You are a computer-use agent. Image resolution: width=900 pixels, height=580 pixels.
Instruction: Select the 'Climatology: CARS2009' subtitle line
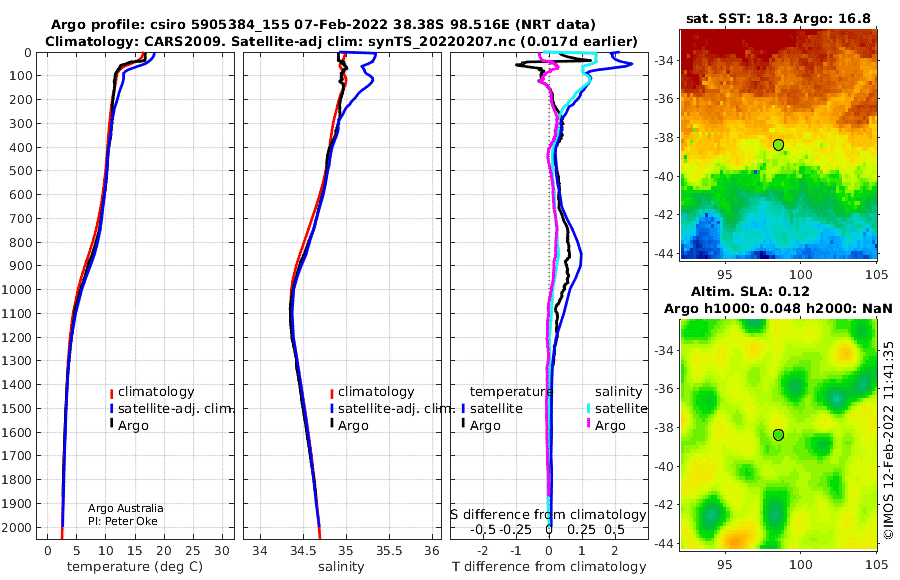341,41
